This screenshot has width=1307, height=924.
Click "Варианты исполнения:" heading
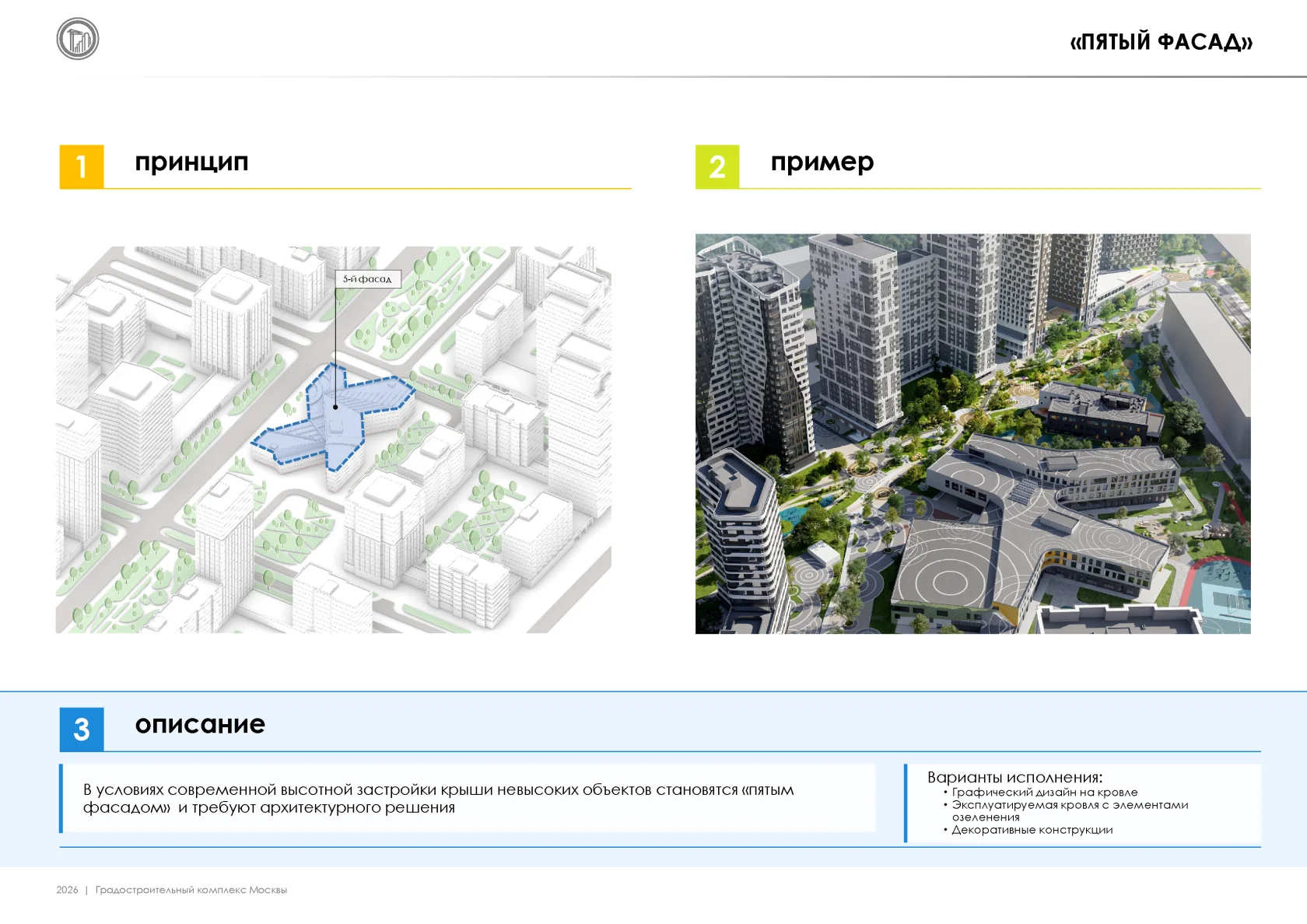(x=1014, y=777)
